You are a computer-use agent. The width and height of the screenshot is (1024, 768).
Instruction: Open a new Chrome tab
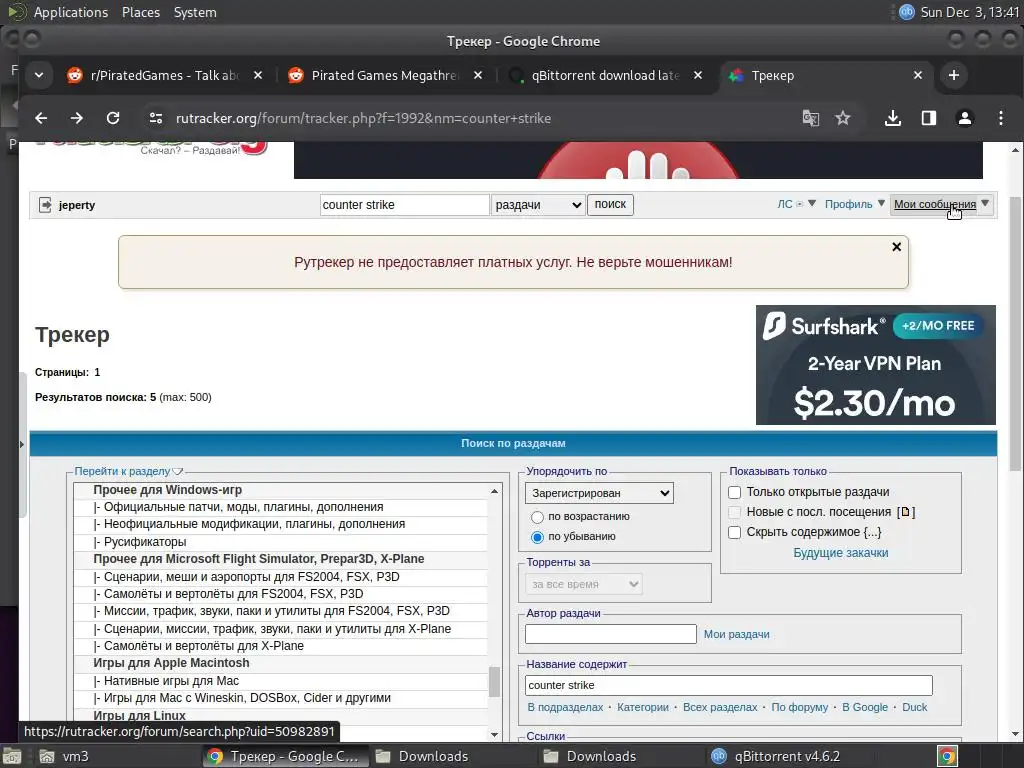pos(953,75)
